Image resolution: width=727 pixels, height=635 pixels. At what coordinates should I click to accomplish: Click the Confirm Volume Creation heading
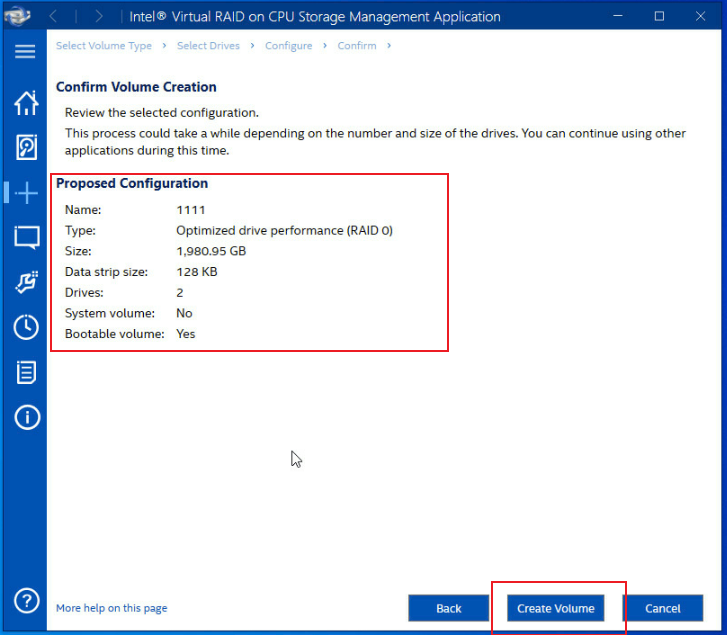coord(136,87)
